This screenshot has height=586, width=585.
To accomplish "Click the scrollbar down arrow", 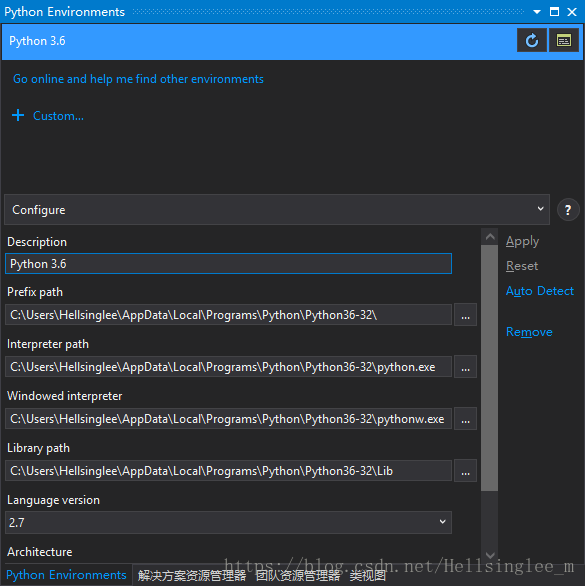I will click(490, 555).
